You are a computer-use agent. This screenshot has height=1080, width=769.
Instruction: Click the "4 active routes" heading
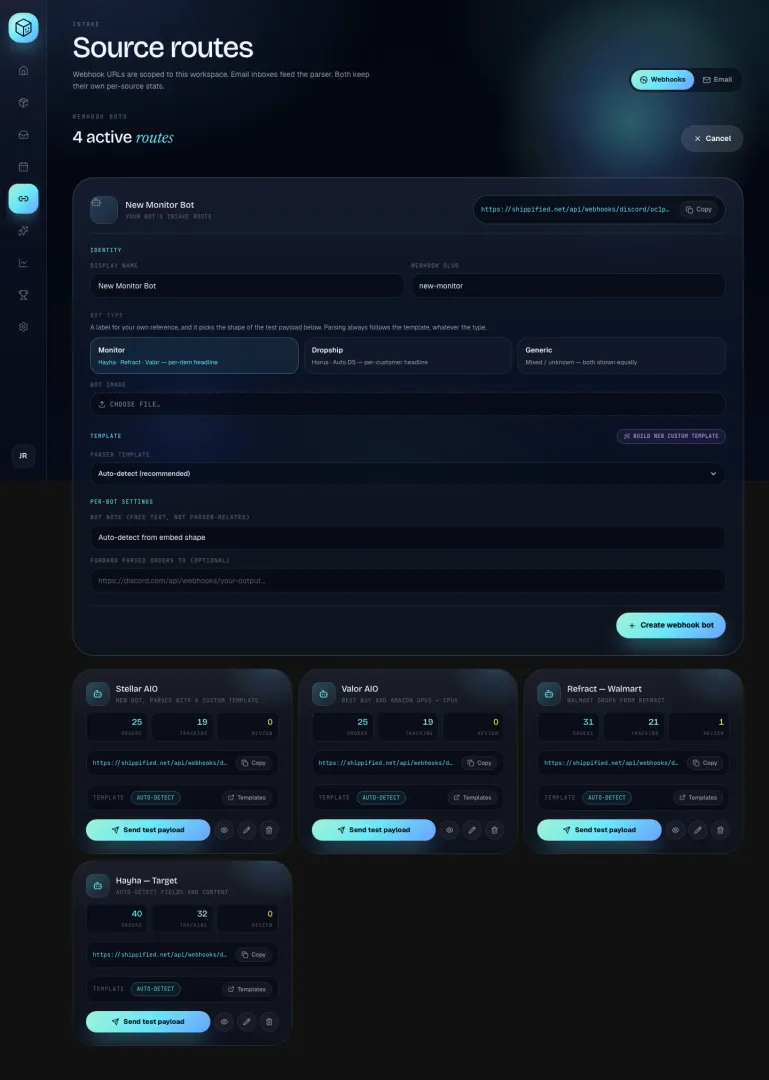click(123, 137)
